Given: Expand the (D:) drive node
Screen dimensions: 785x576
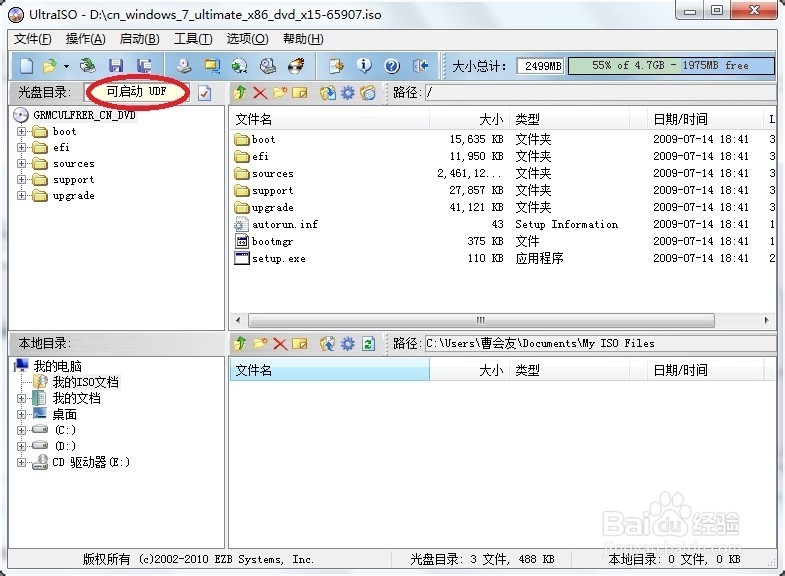Looking at the screenshot, I should (21, 446).
